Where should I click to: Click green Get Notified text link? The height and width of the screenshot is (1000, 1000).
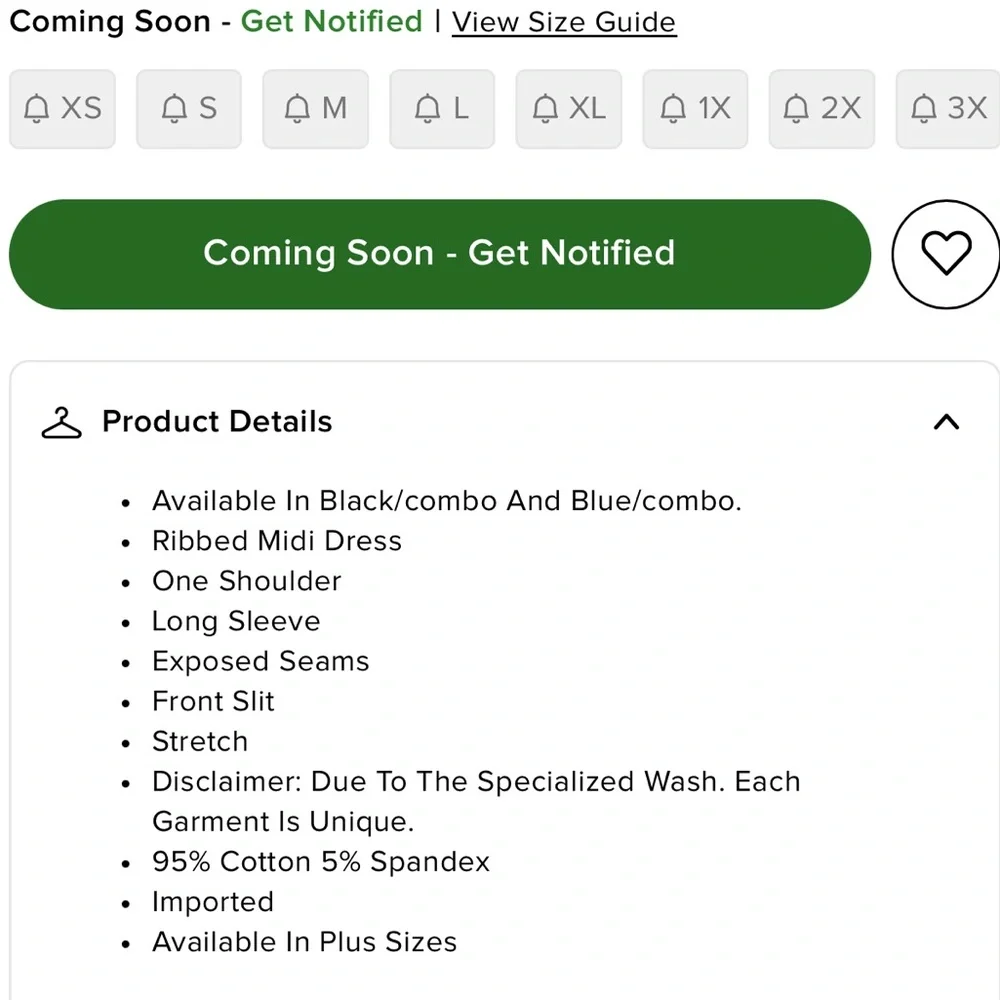tap(332, 21)
